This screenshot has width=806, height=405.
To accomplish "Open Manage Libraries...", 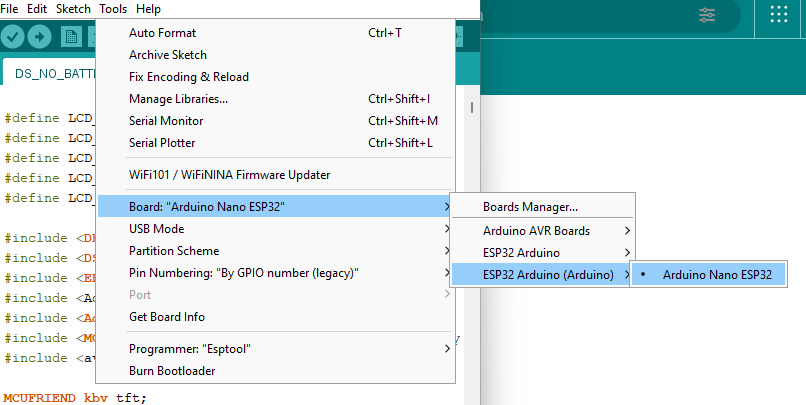I will pos(276,99).
